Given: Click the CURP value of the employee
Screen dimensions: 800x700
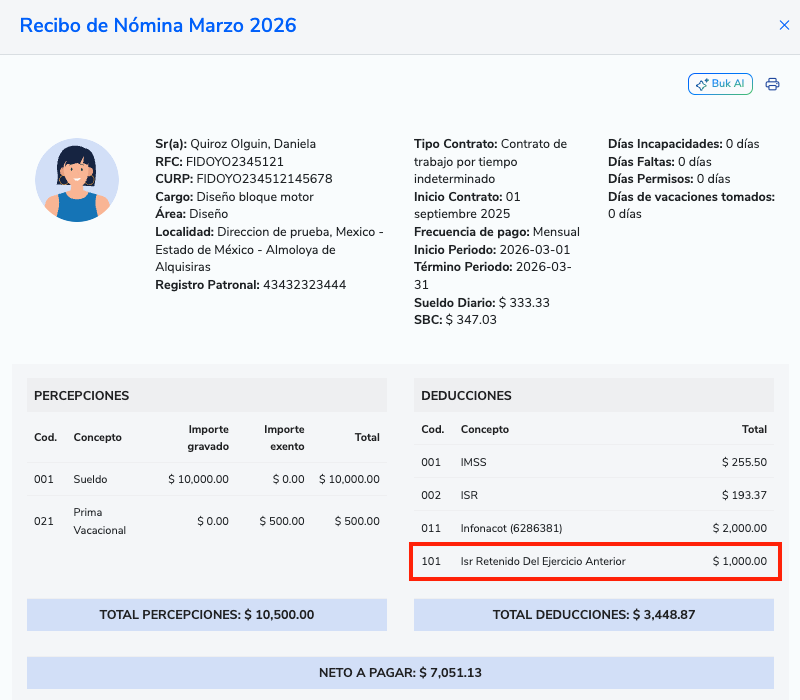Looking at the screenshot, I should 264,179.
